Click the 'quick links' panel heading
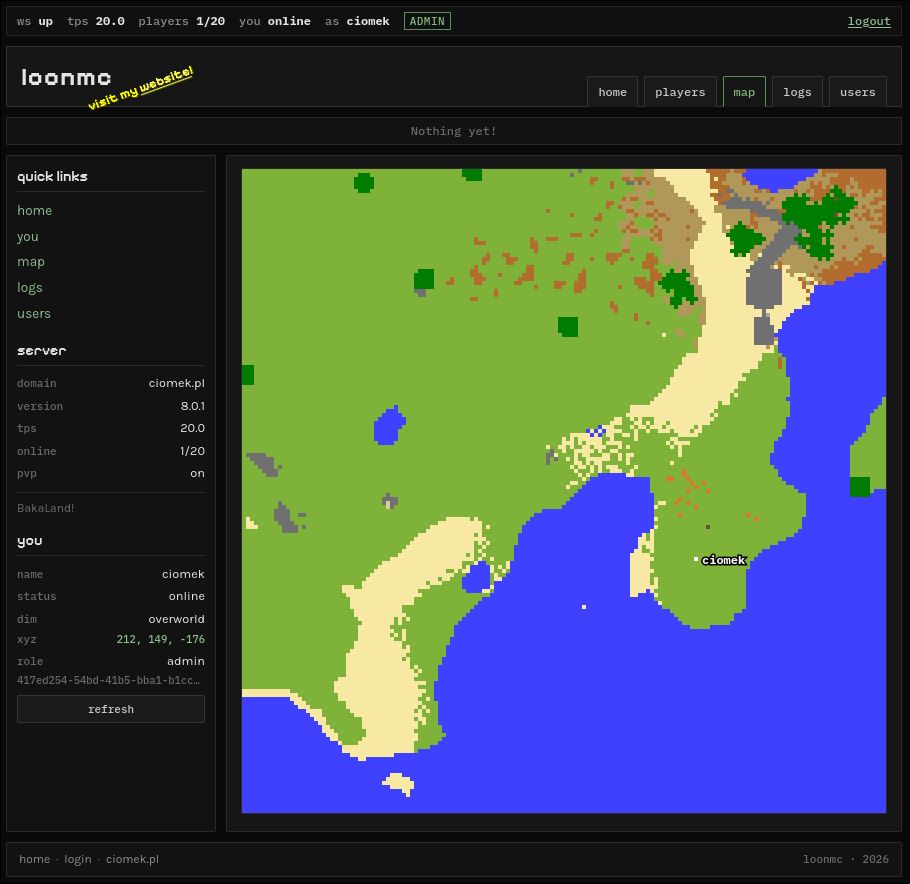Screen dimensions: 910x884 (x=52, y=176)
